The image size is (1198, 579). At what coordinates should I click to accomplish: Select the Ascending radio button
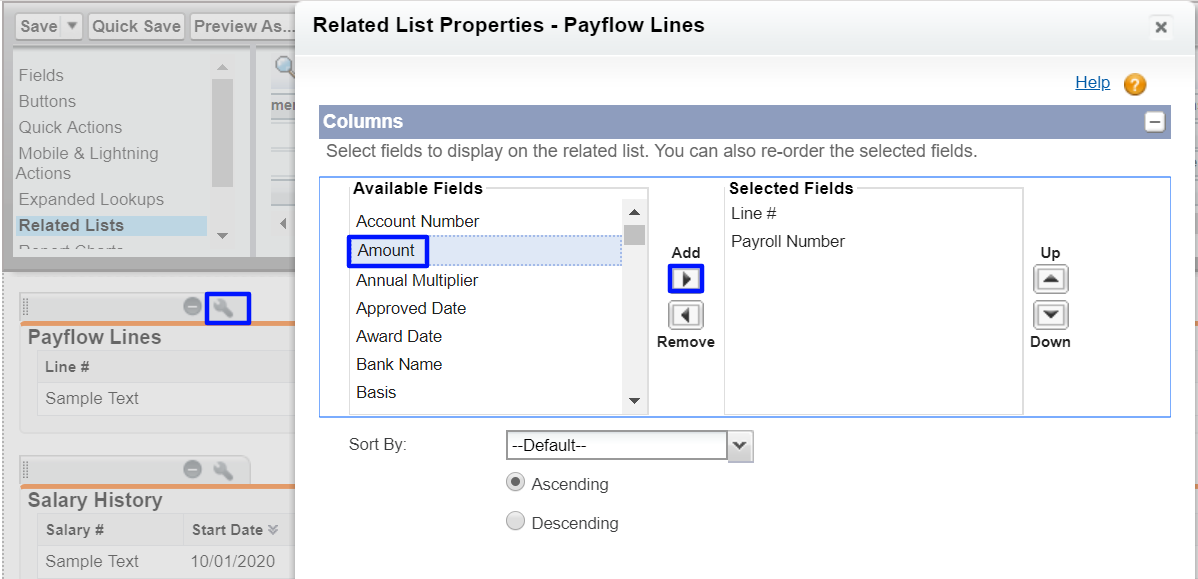click(x=516, y=483)
